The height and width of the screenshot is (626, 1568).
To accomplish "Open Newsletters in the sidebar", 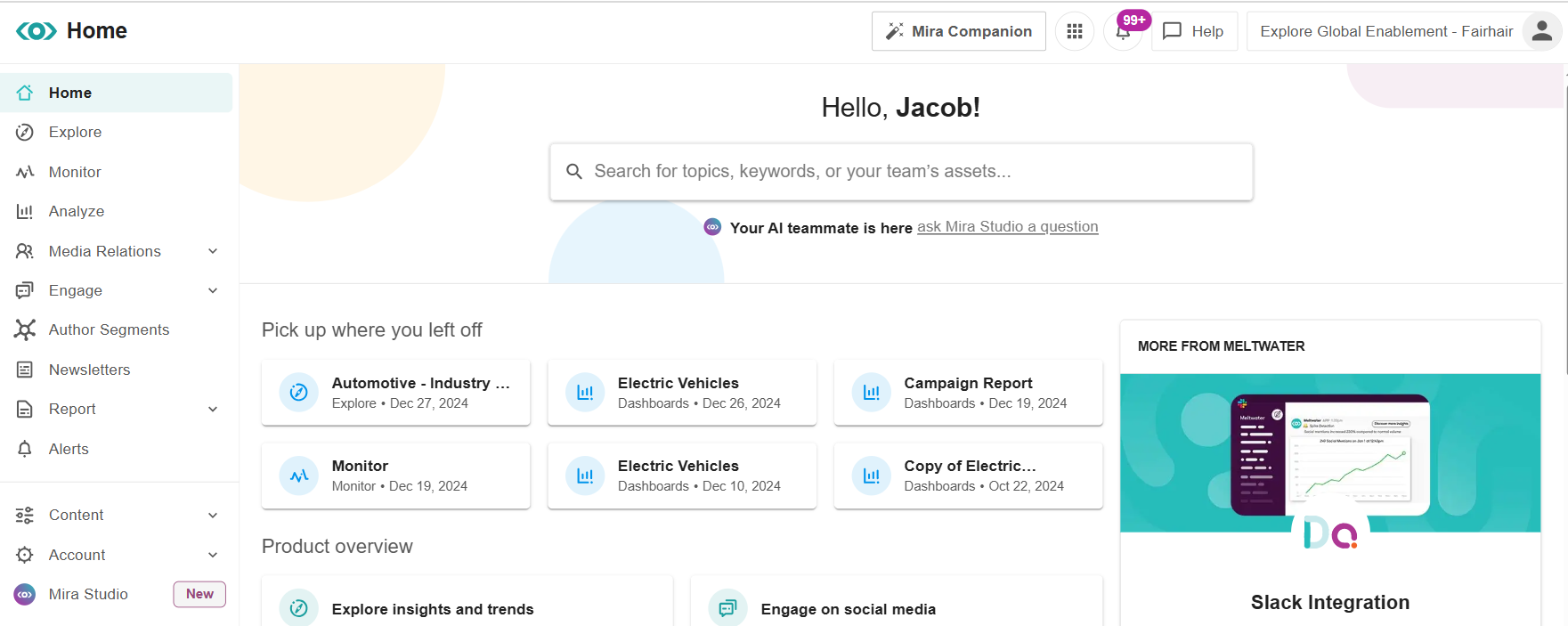I will click(117, 370).
